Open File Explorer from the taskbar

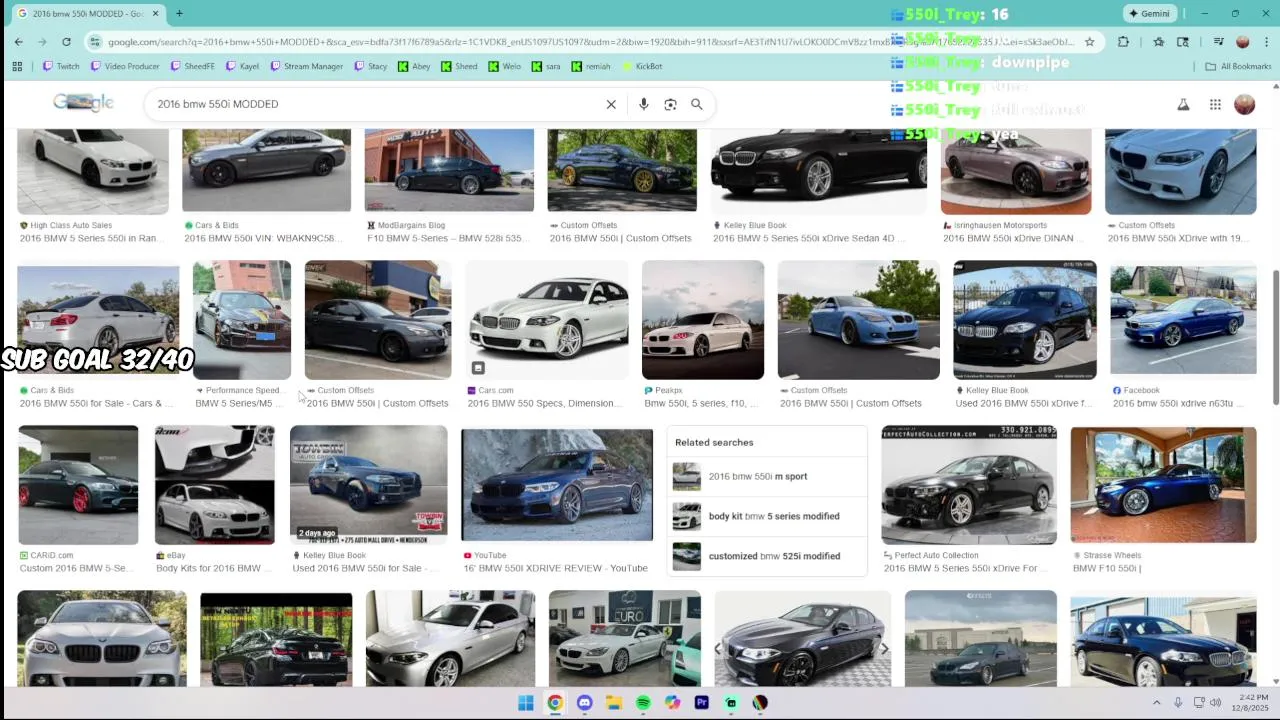[x=613, y=703]
